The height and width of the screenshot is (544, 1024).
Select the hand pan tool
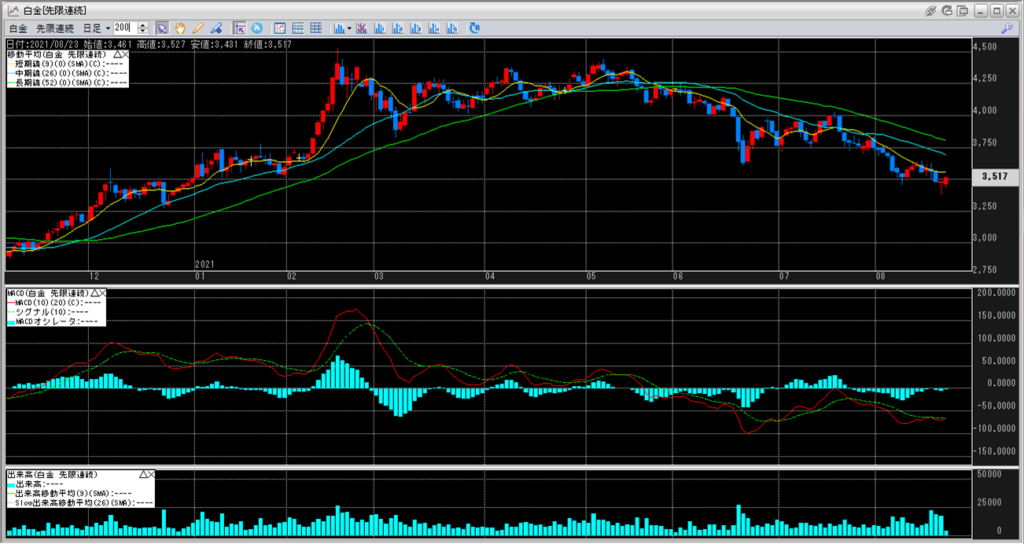pyautogui.click(x=180, y=28)
